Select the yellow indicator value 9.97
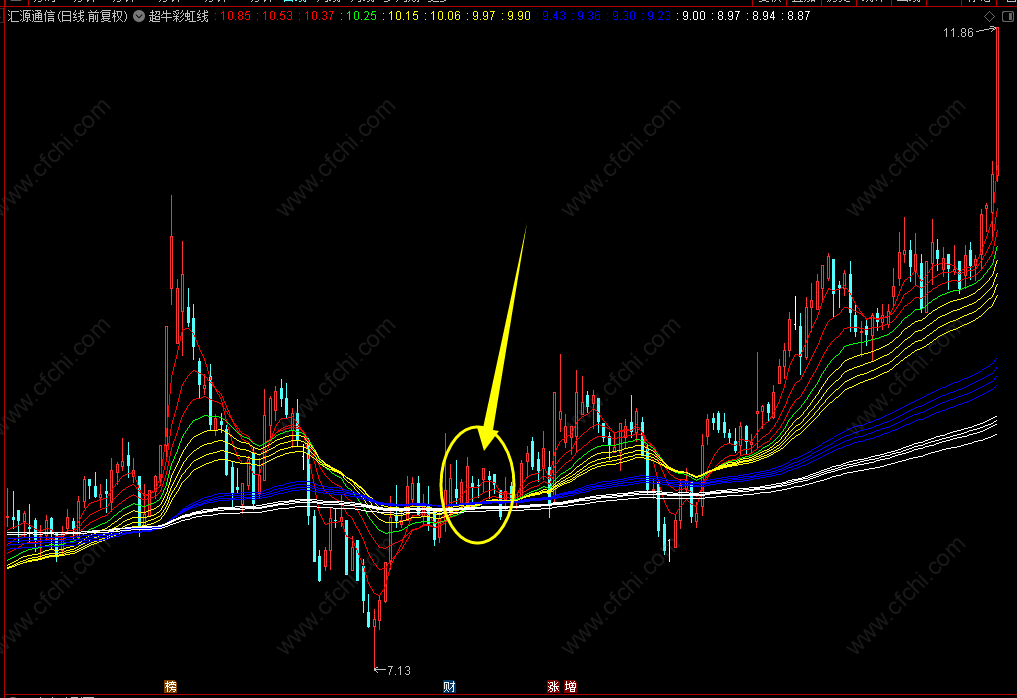The height and width of the screenshot is (698, 1017). click(484, 16)
